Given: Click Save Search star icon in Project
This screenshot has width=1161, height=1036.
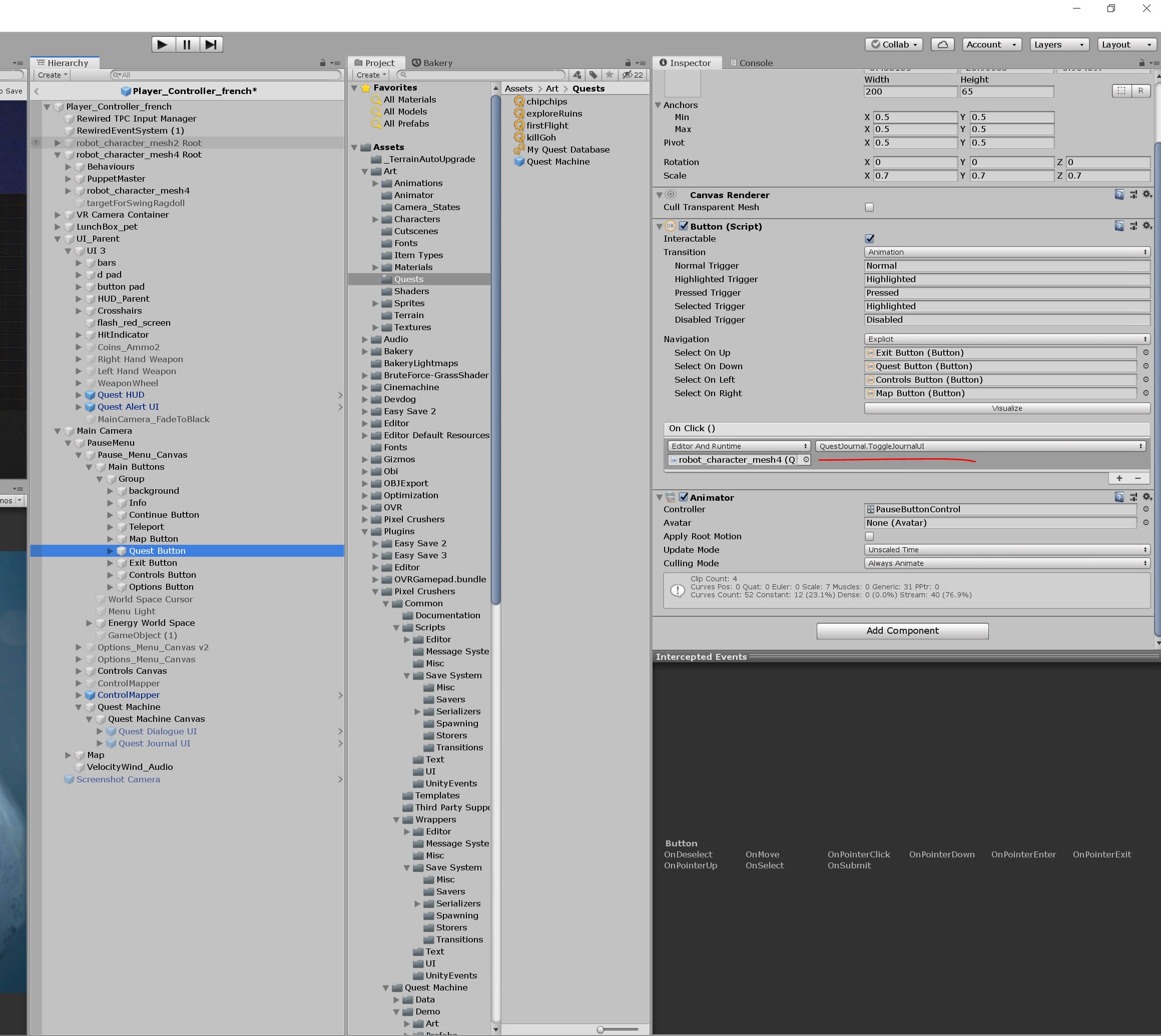Looking at the screenshot, I should (x=610, y=75).
